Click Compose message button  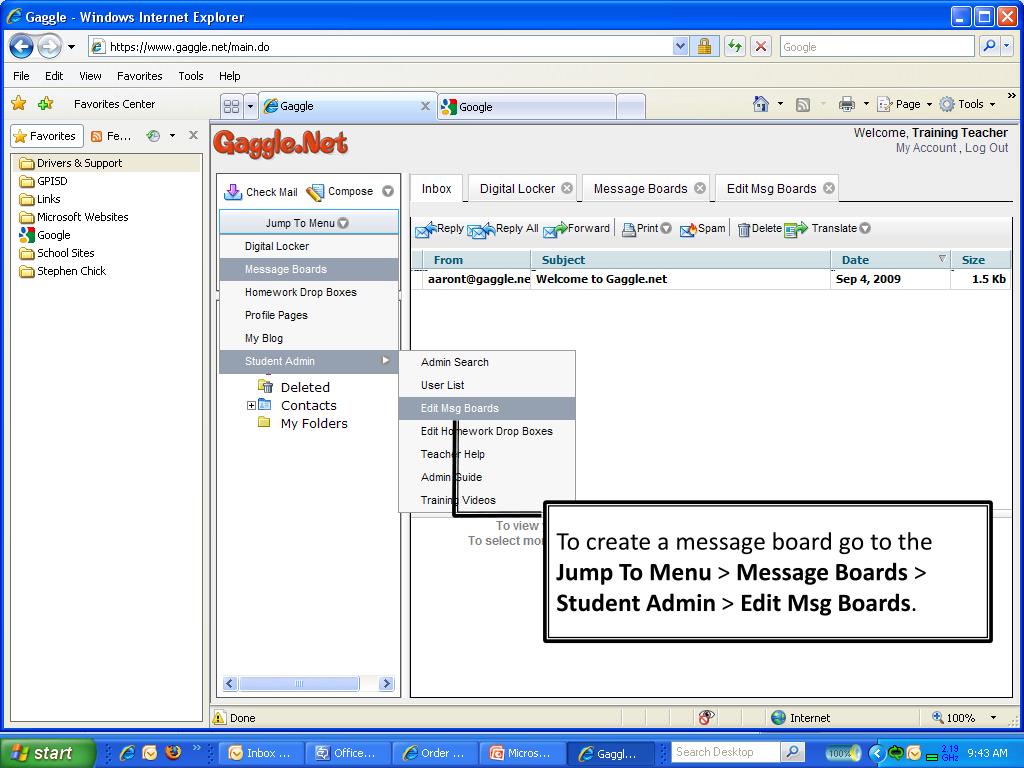coord(340,191)
